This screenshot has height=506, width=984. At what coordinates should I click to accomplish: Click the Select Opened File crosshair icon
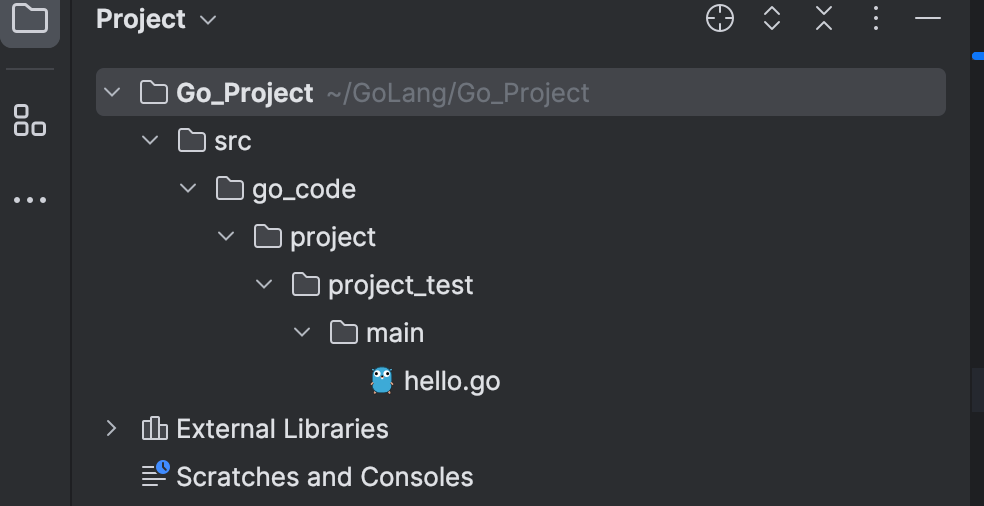[x=720, y=19]
